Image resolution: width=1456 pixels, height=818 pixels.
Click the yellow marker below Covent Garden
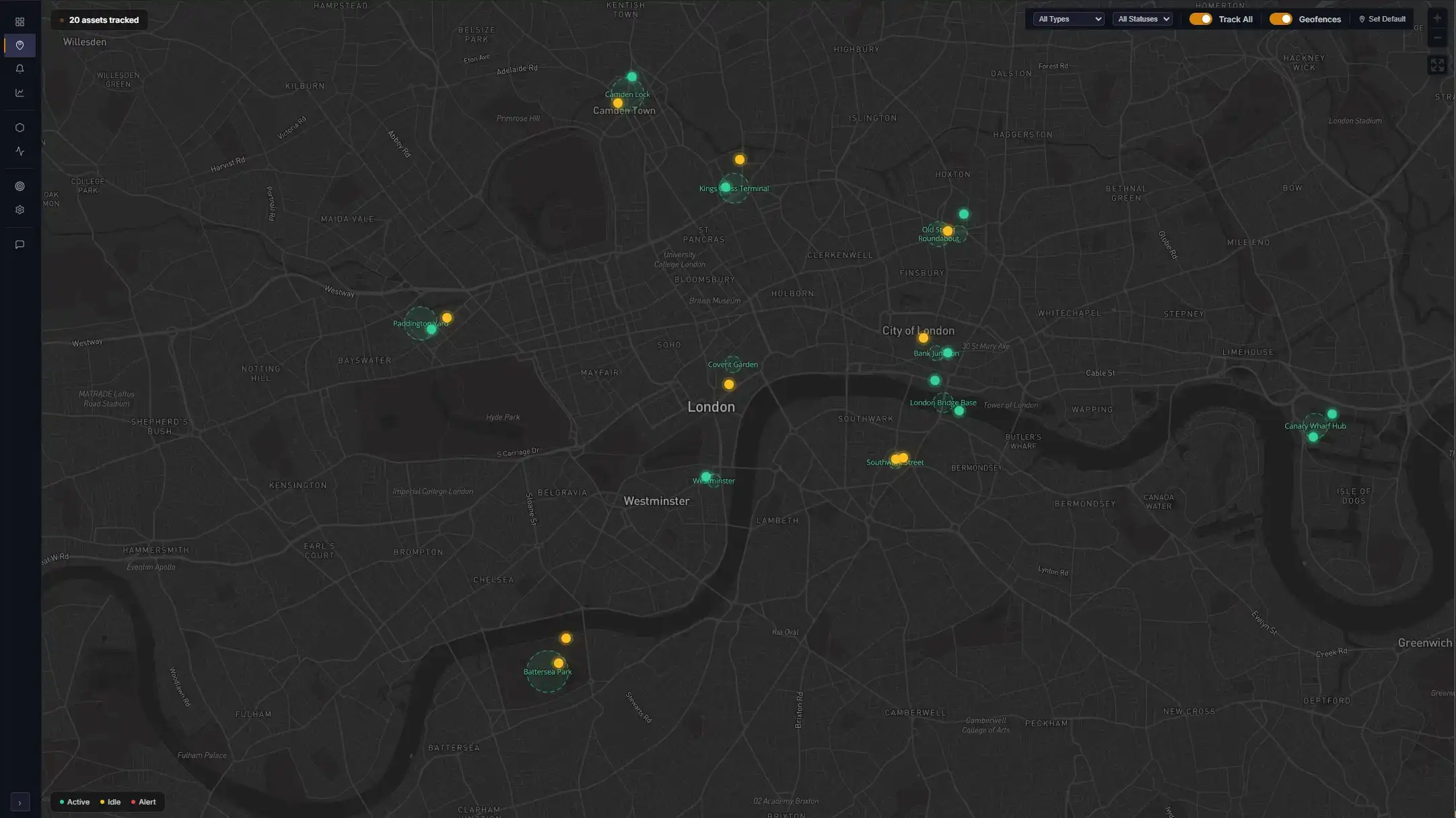[728, 385]
